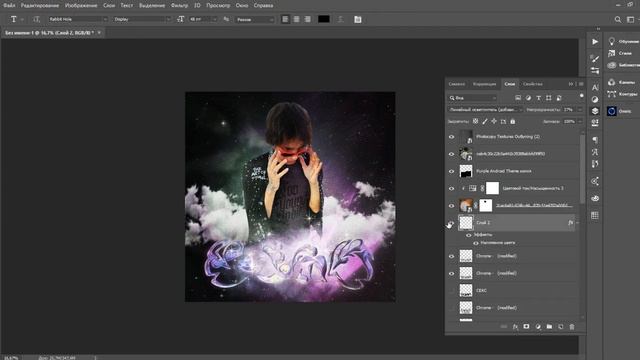Hide the hue/saturation adjustment layer

pos(451,189)
